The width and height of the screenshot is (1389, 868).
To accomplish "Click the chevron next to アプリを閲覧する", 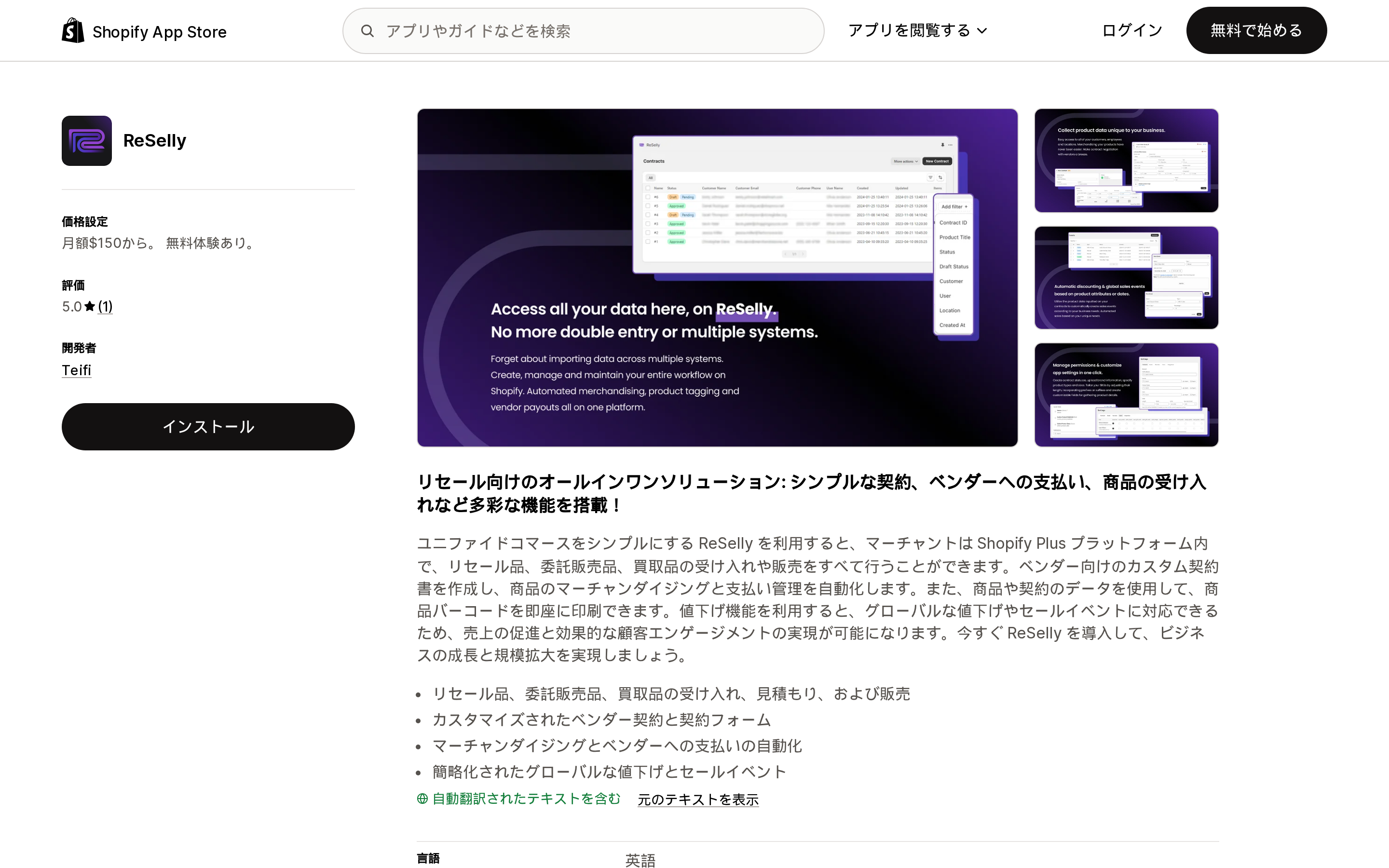I will tap(982, 31).
